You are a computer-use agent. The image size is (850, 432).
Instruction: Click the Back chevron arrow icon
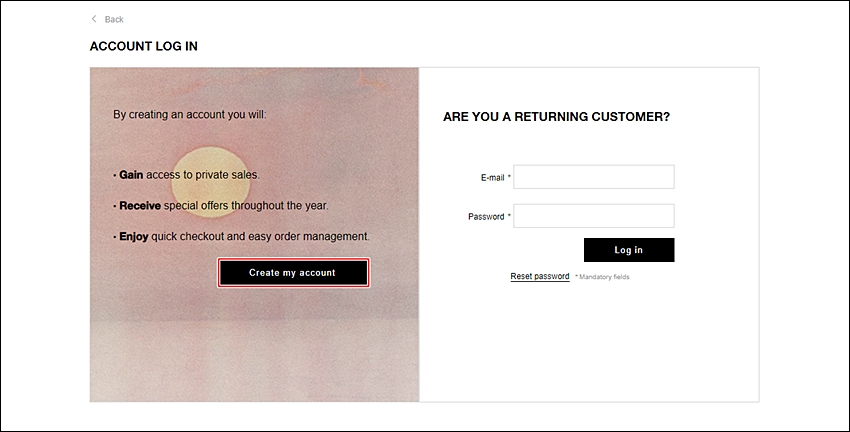(94, 19)
